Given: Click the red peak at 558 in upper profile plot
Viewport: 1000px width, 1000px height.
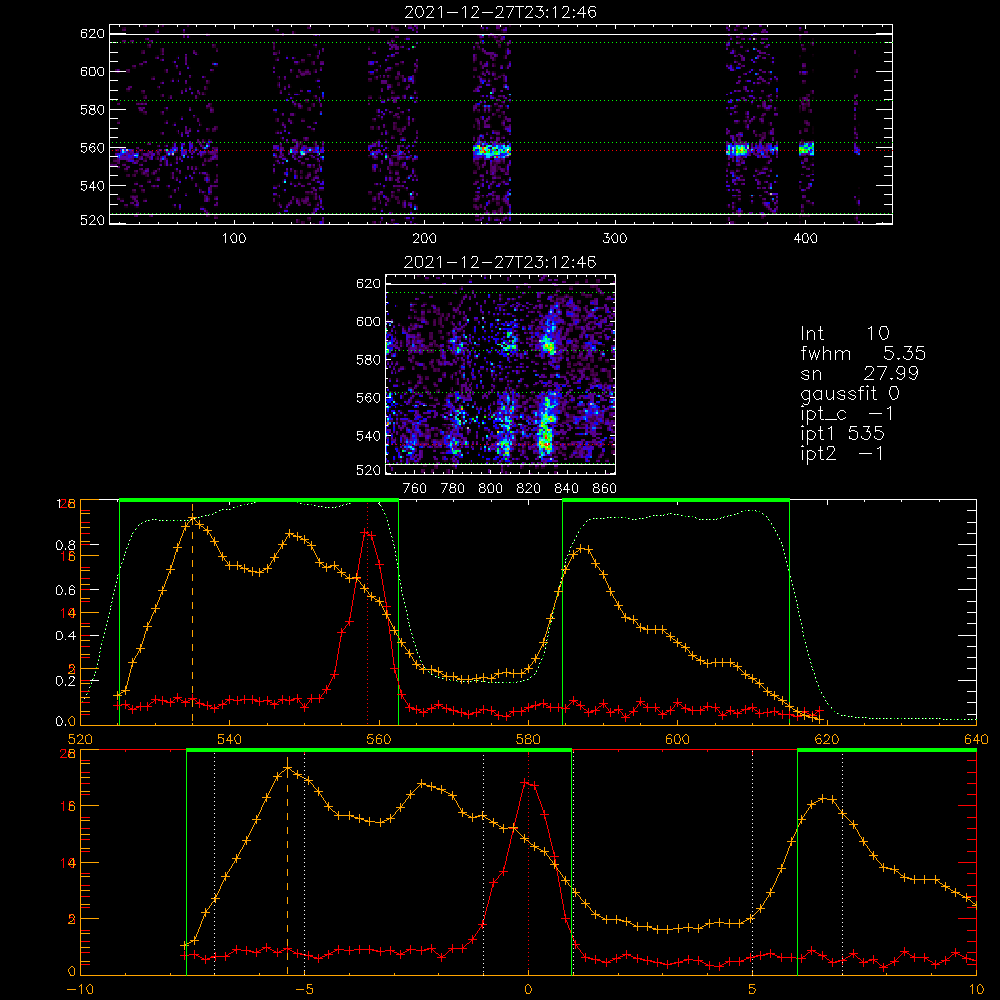Looking at the screenshot, I should pos(366,531).
